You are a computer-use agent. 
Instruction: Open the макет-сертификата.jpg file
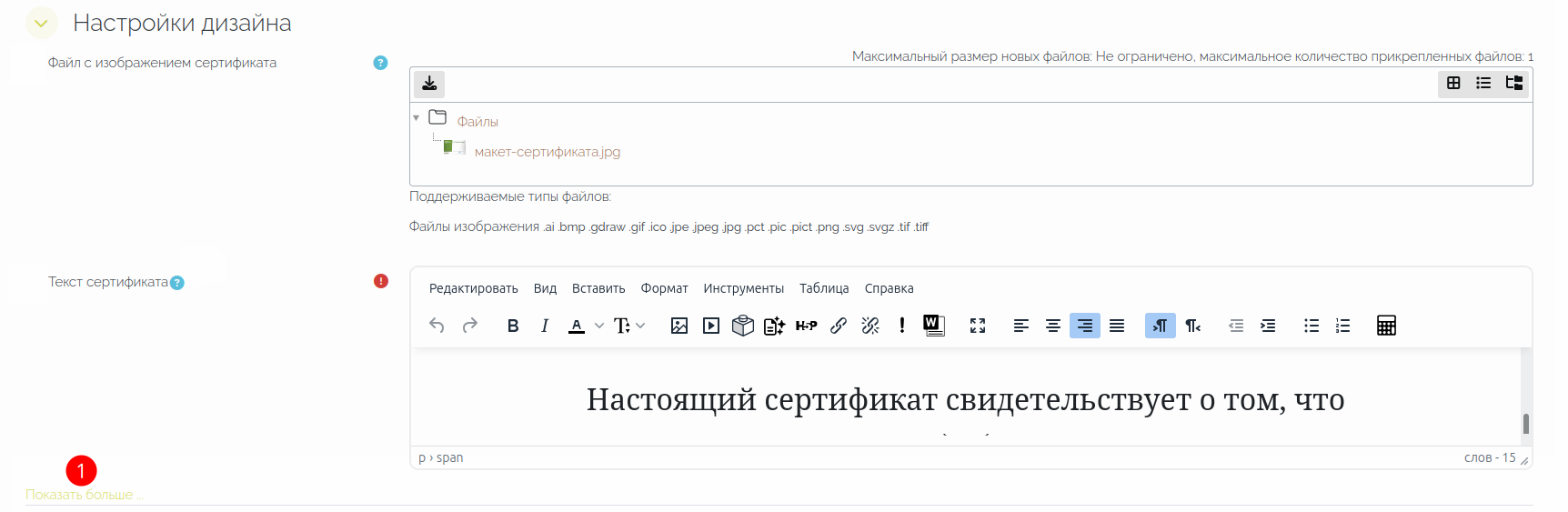coord(547,152)
